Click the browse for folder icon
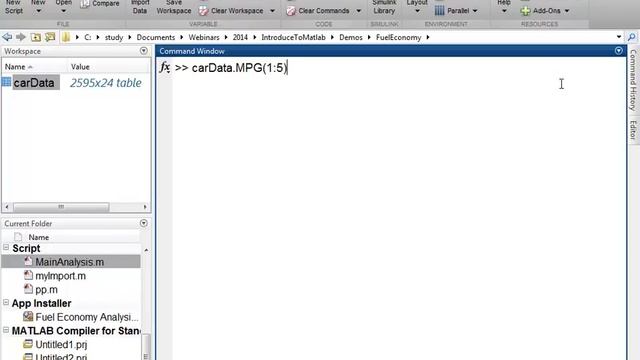Viewport: 640px width, 360px height. 50,38
